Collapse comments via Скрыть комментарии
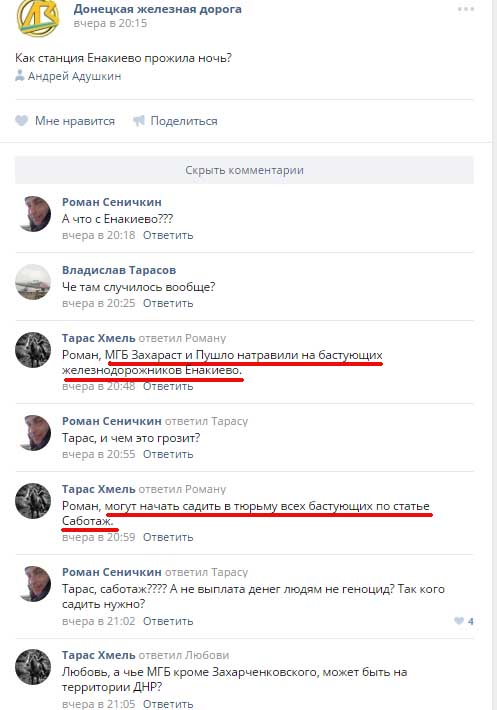Image resolution: width=497 pixels, height=710 pixels. coord(244,170)
